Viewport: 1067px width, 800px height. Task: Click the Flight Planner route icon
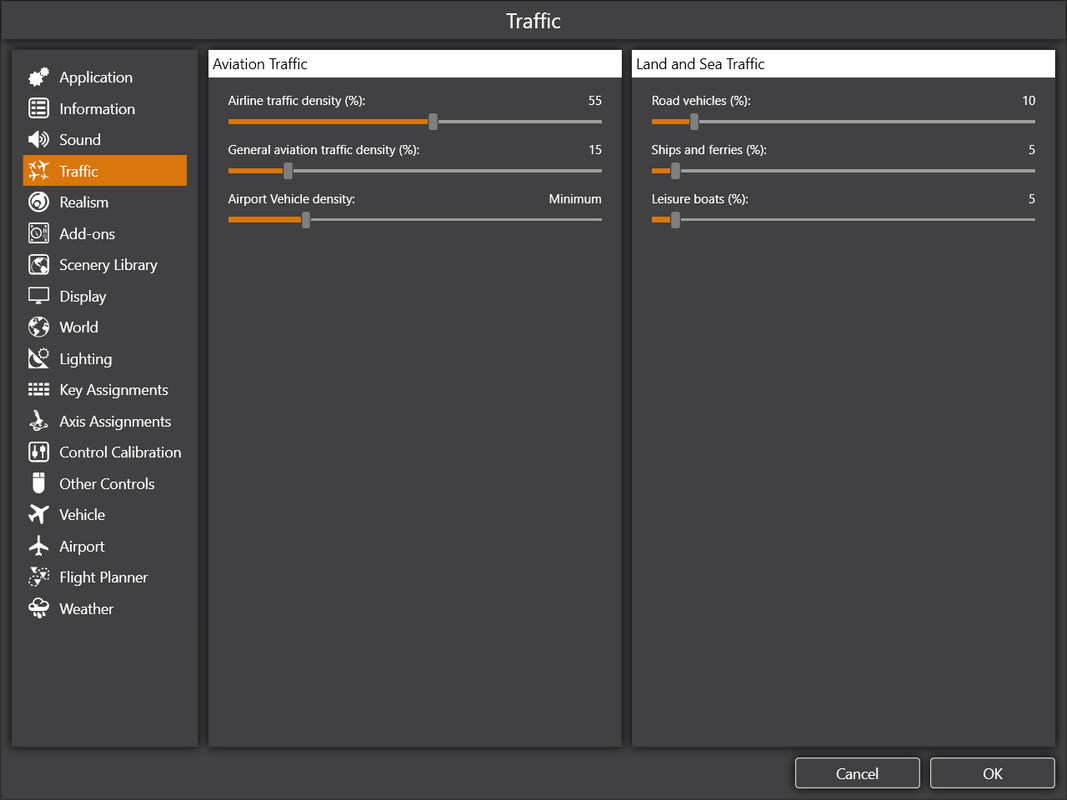tap(39, 578)
